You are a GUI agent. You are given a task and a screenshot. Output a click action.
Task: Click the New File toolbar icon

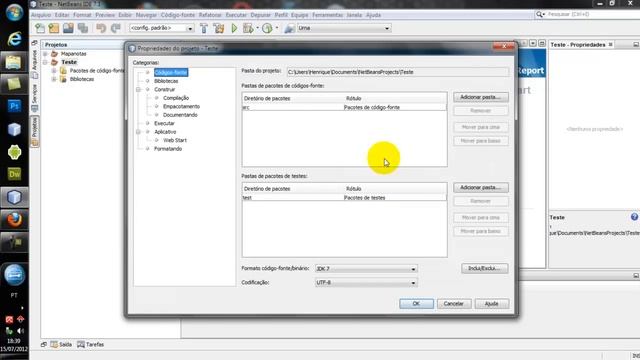(40, 28)
